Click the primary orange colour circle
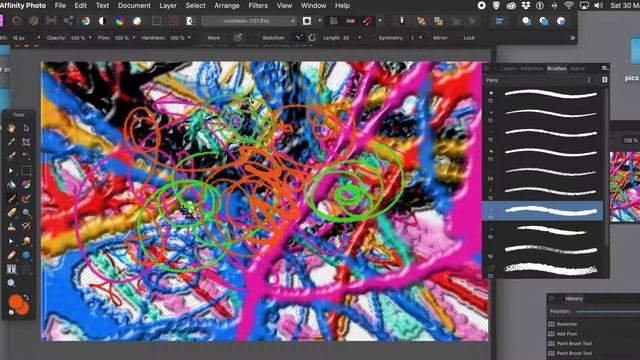This screenshot has height=360, width=640. click(x=15, y=302)
